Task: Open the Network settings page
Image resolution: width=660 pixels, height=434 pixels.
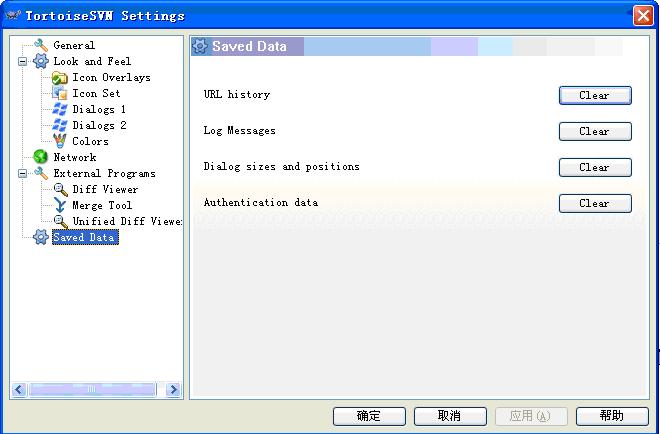Action: pos(75,157)
